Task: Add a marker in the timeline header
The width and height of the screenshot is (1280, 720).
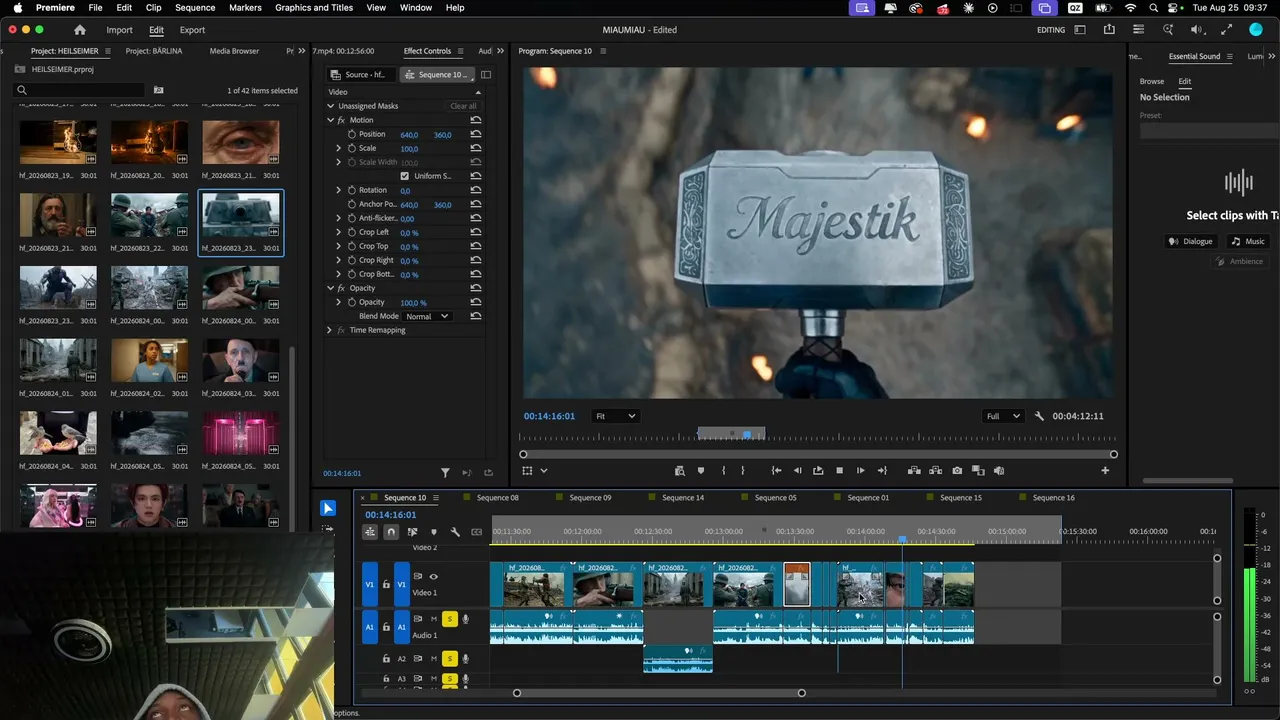Action: tap(434, 532)
